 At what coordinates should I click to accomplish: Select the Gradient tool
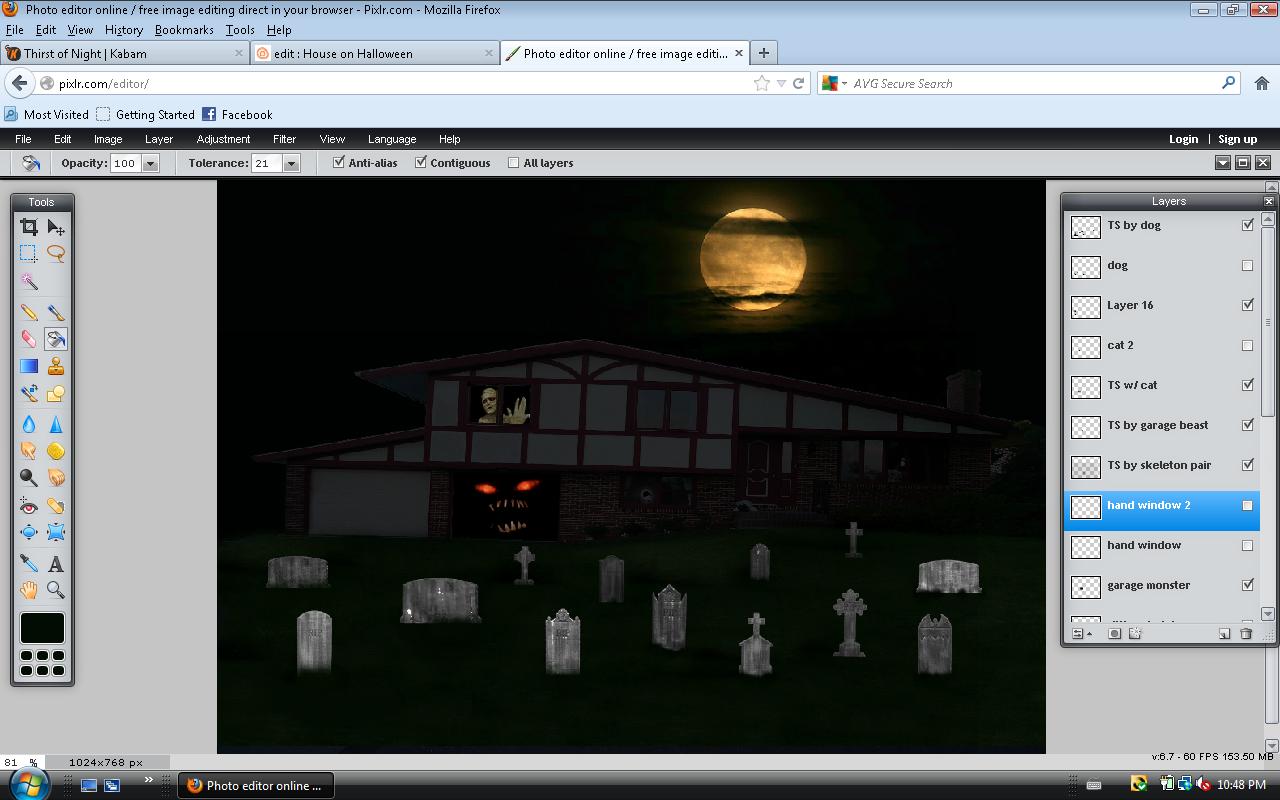pyautogui.click(x=29, y=366)
